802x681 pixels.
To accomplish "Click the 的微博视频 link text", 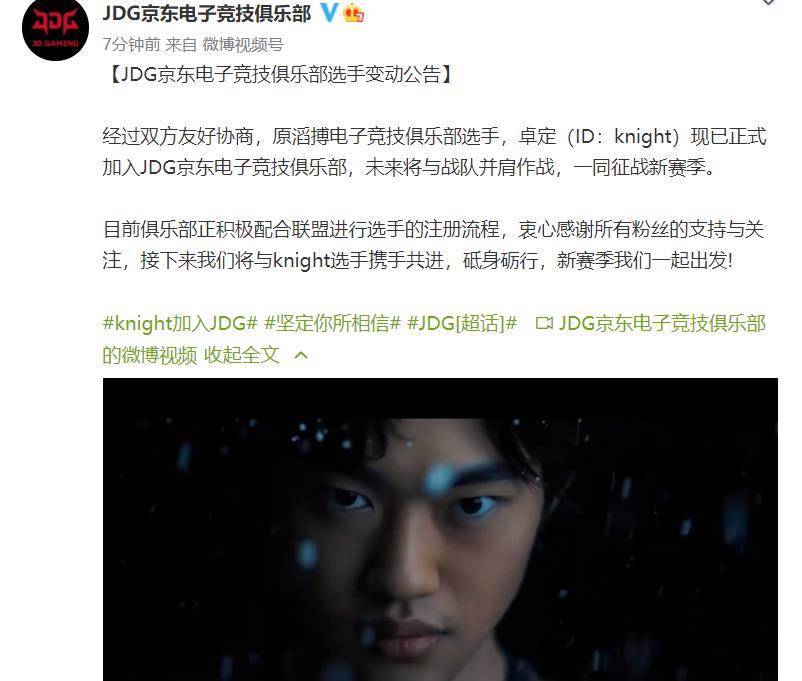I will 149,355.
